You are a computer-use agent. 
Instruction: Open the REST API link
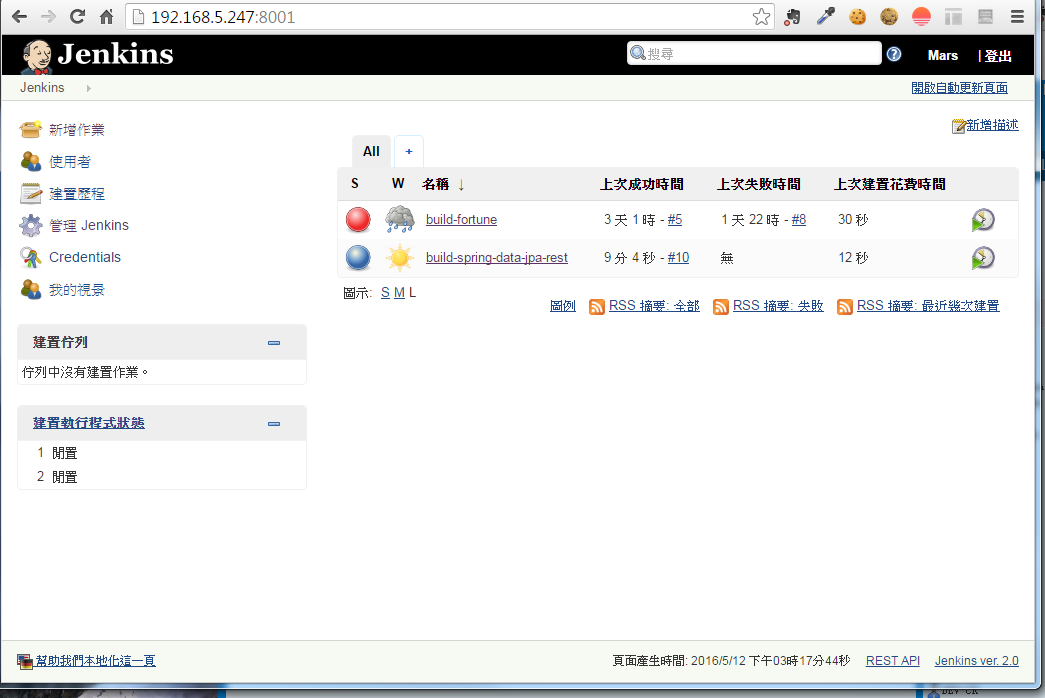892,661
